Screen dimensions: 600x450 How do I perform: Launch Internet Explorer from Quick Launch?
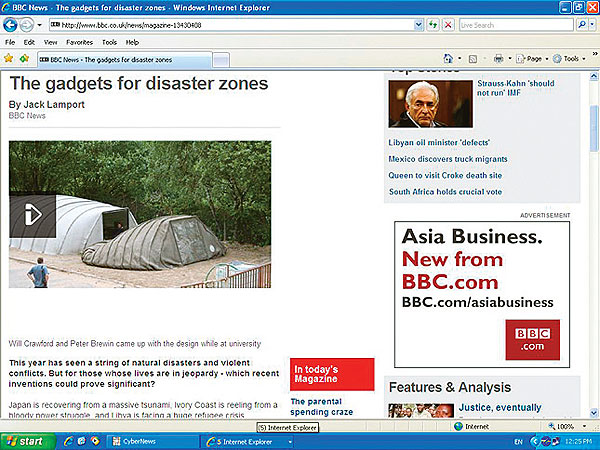coord(69,441)
